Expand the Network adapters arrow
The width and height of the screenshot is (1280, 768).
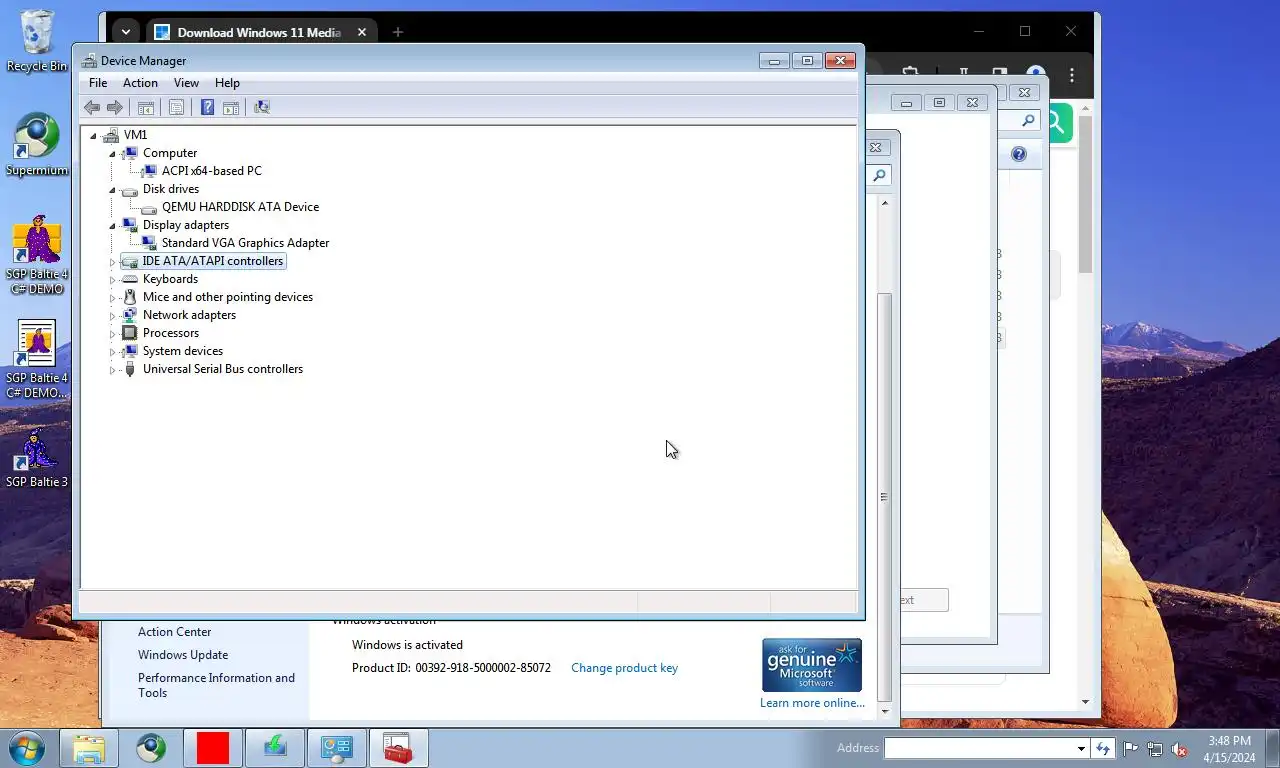pyautogui.click(x=112, y=316)
